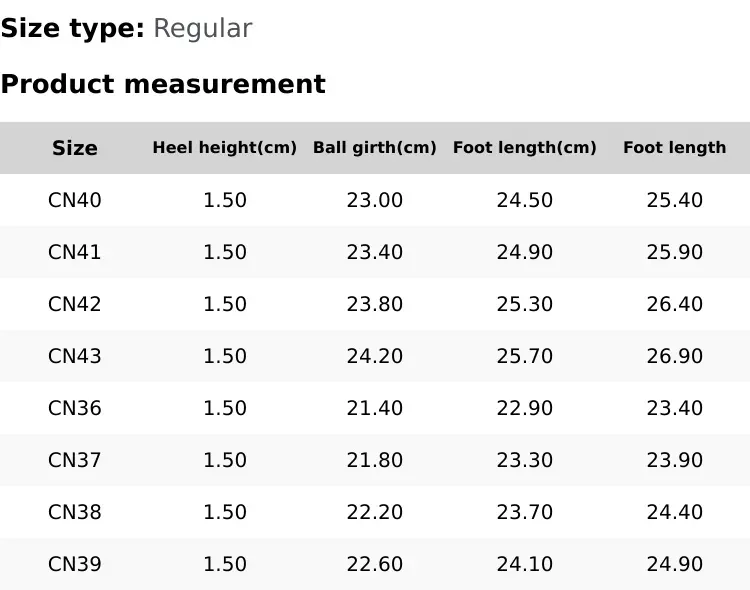
Task: Click the CN39 size cell
Action: 75,564
